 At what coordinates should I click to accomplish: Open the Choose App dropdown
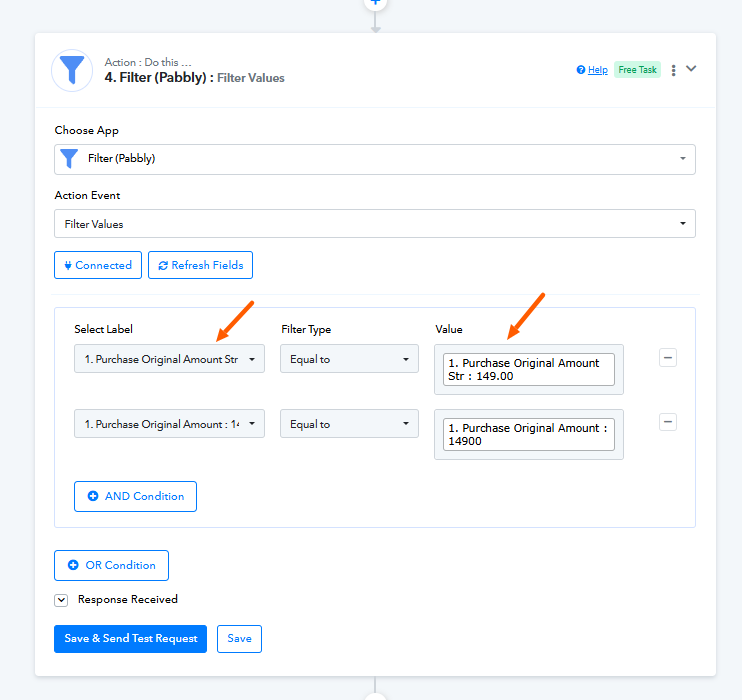pos(375,159)
